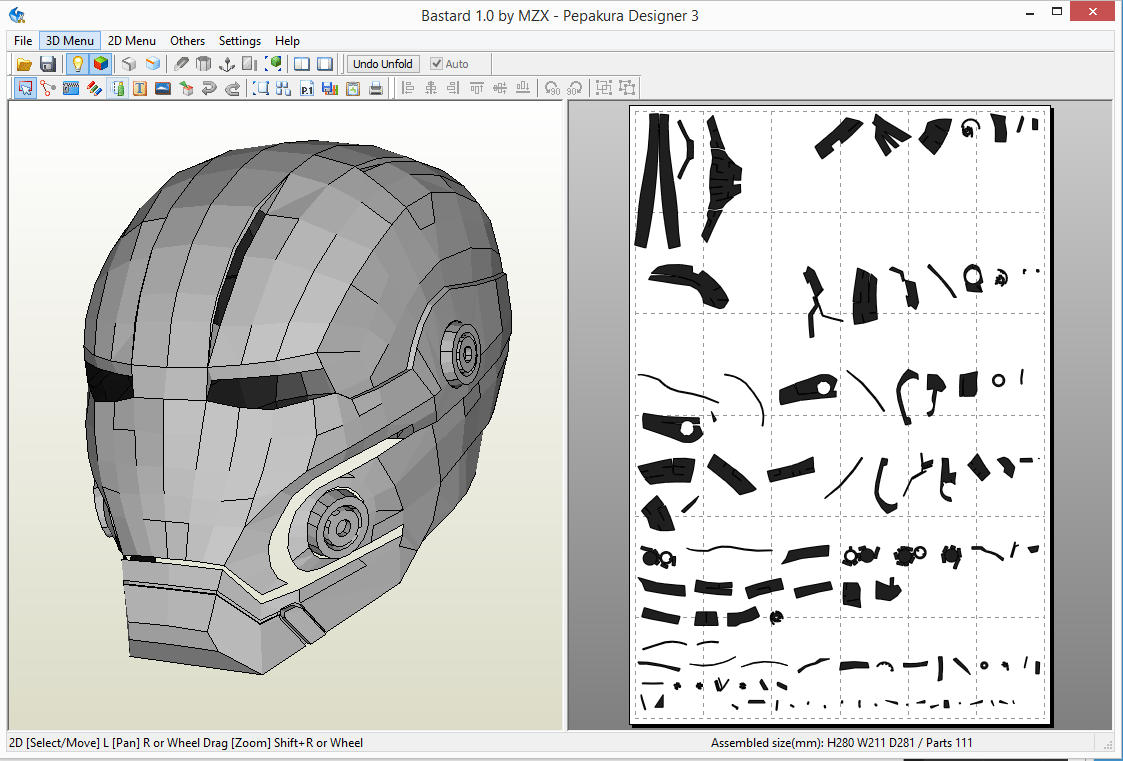The height and width of the screenshot is (761, 1123).
Task: Click the 2D Select/Move hint in status bar
Action: click(x=186, y=743)
